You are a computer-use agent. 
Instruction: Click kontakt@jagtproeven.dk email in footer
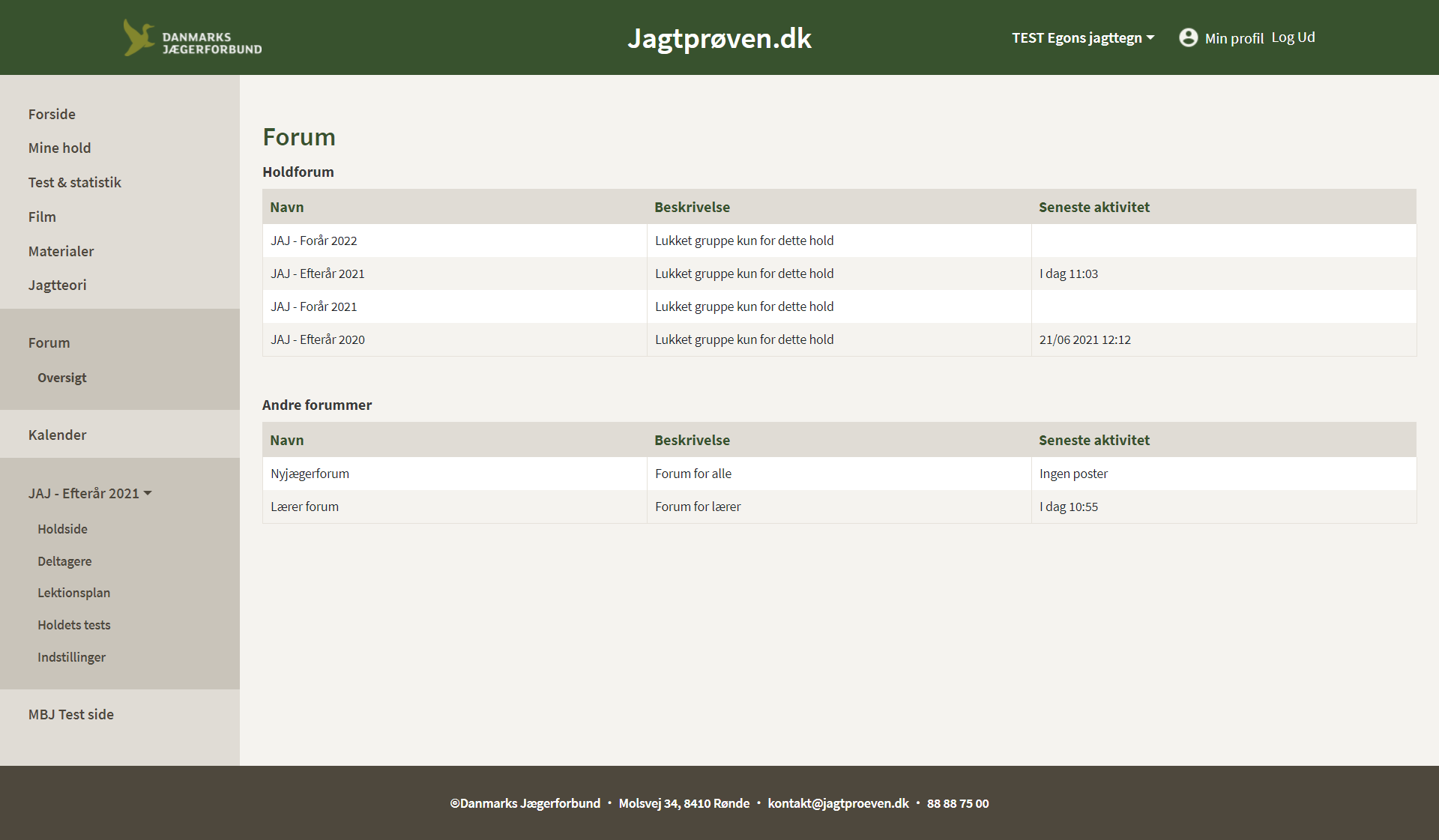click(838, 803)
